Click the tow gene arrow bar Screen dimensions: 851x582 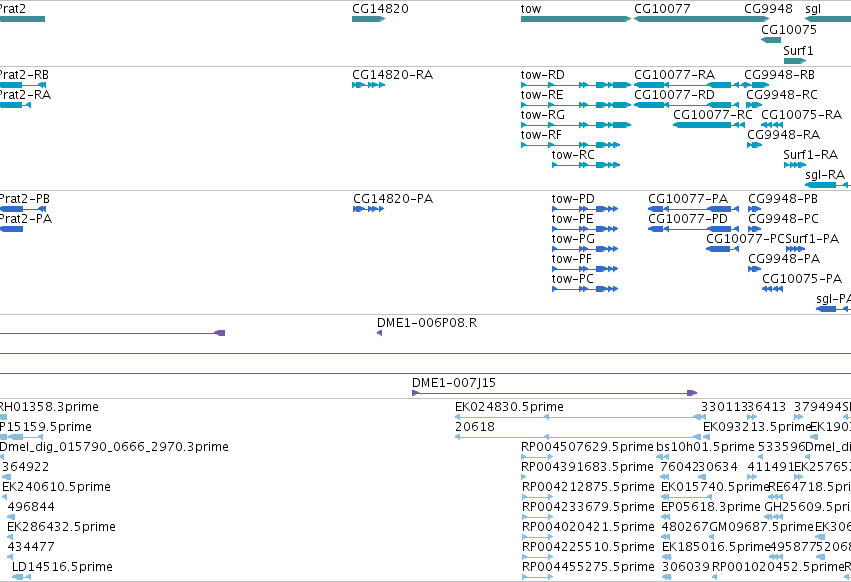[576, 19]
